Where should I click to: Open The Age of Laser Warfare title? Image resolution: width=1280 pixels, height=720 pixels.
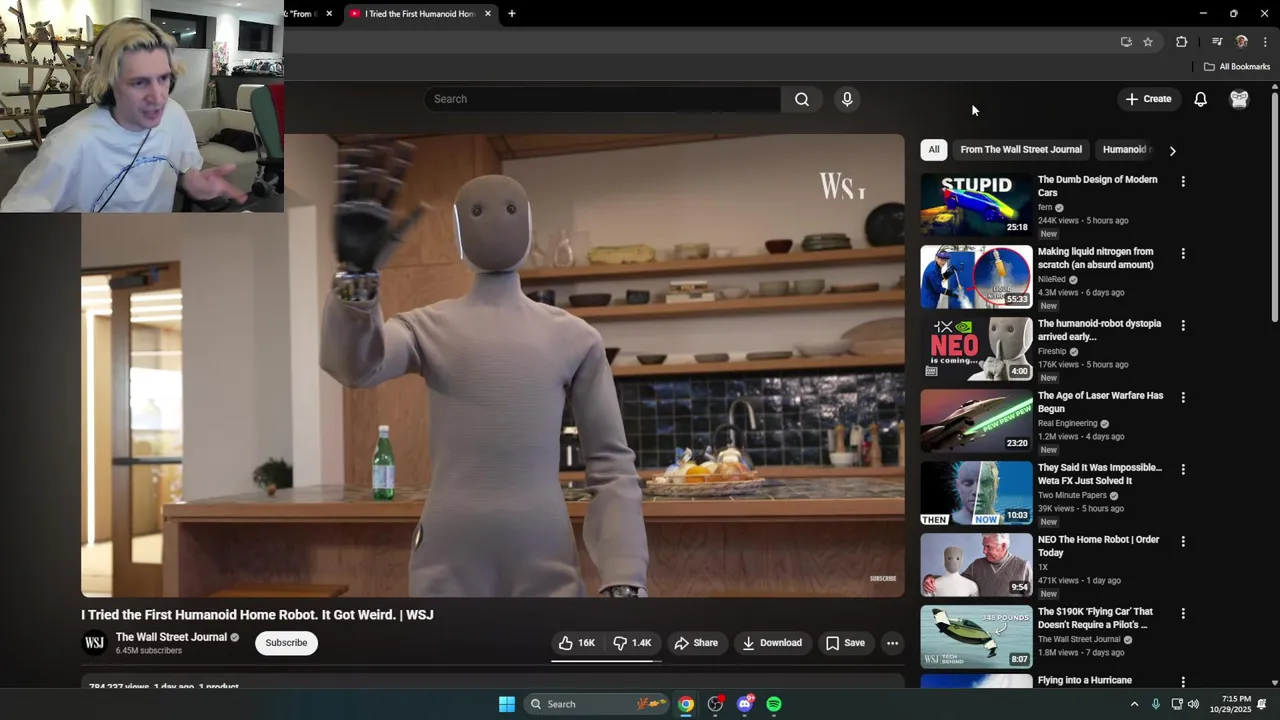1100,402
